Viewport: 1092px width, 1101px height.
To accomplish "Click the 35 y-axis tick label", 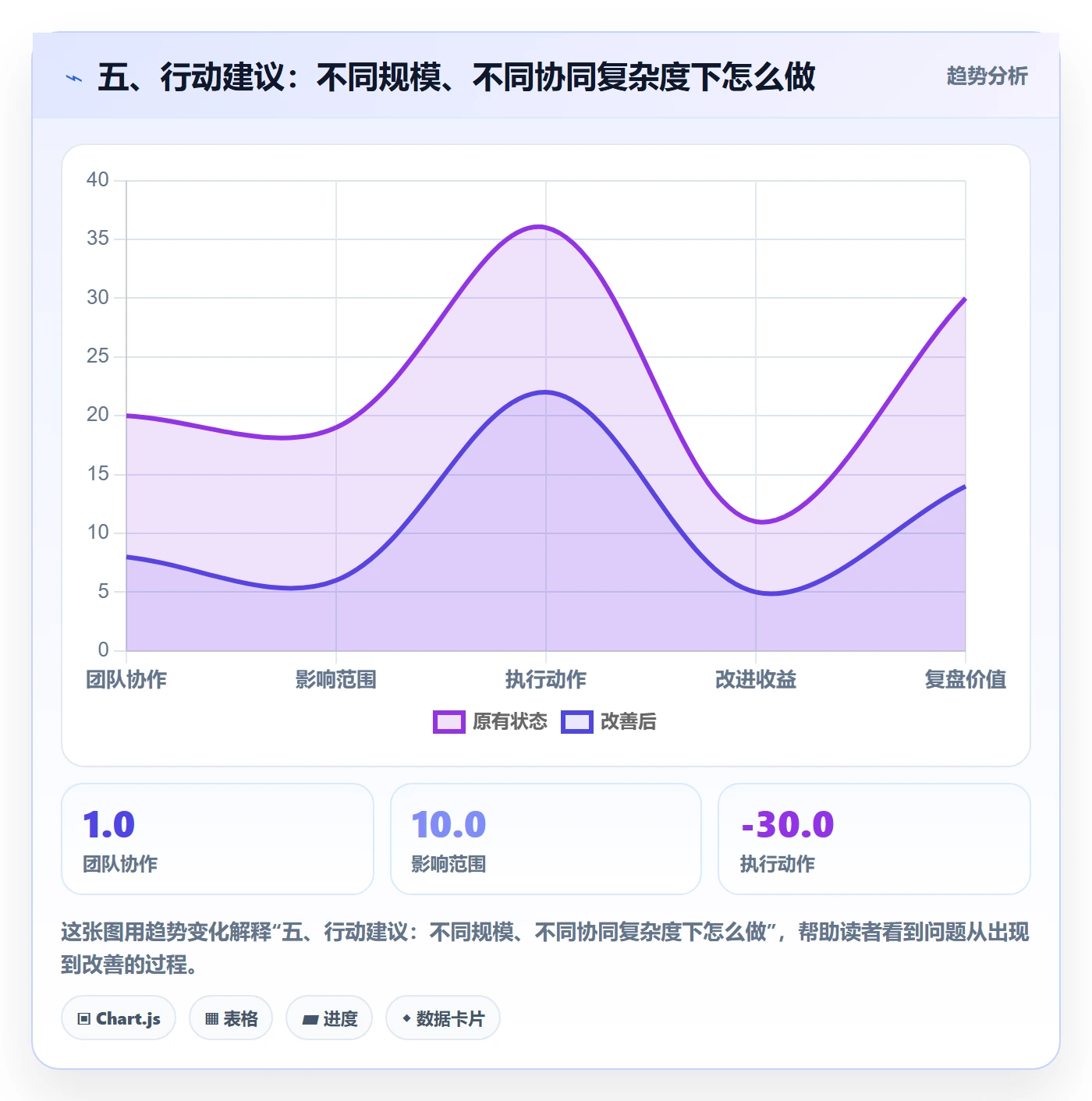I will (x=97, y=239).
